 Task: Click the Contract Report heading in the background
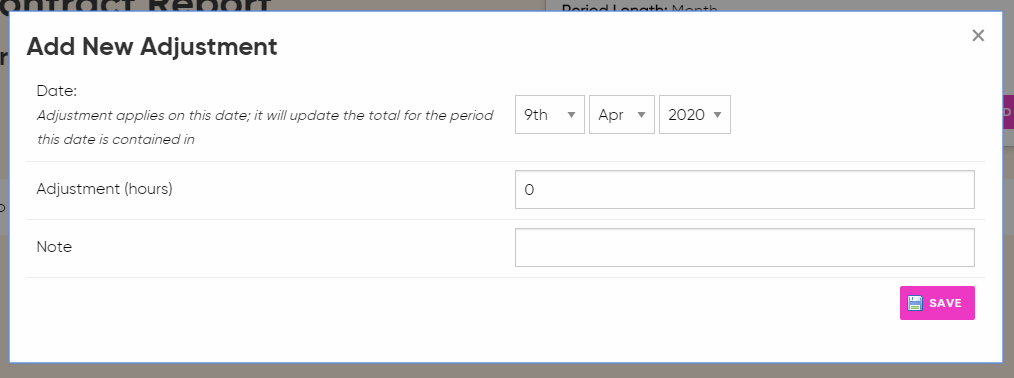tap(136, 6)
